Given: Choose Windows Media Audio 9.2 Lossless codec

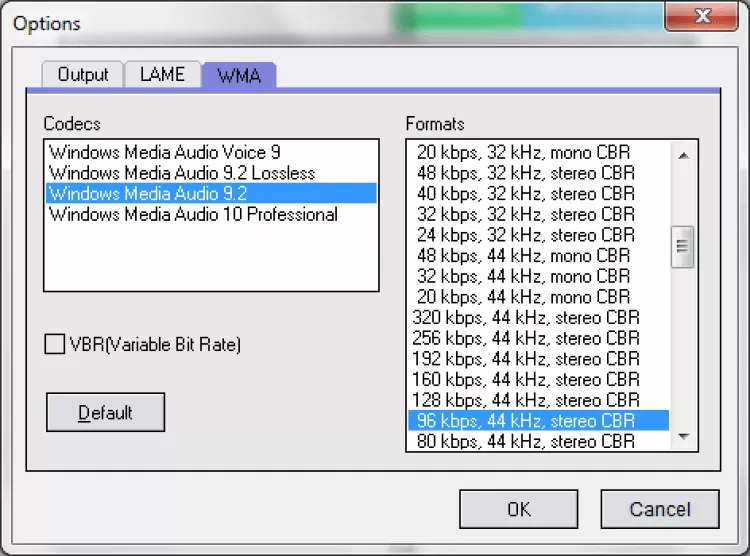Looking at the screenshot, I should [x=182, y=173].
